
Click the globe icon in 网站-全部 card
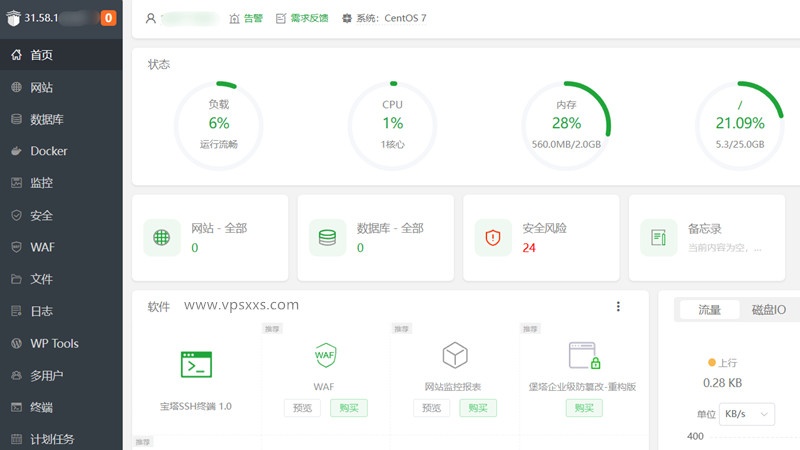coord(162,237)
